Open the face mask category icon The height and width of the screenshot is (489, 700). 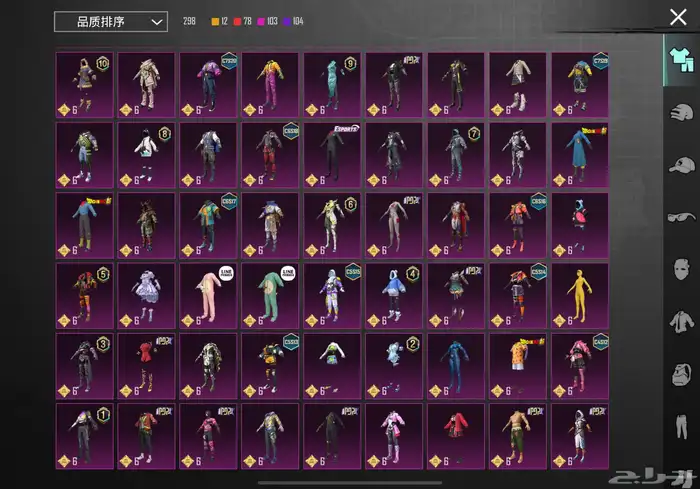point(680,269)
